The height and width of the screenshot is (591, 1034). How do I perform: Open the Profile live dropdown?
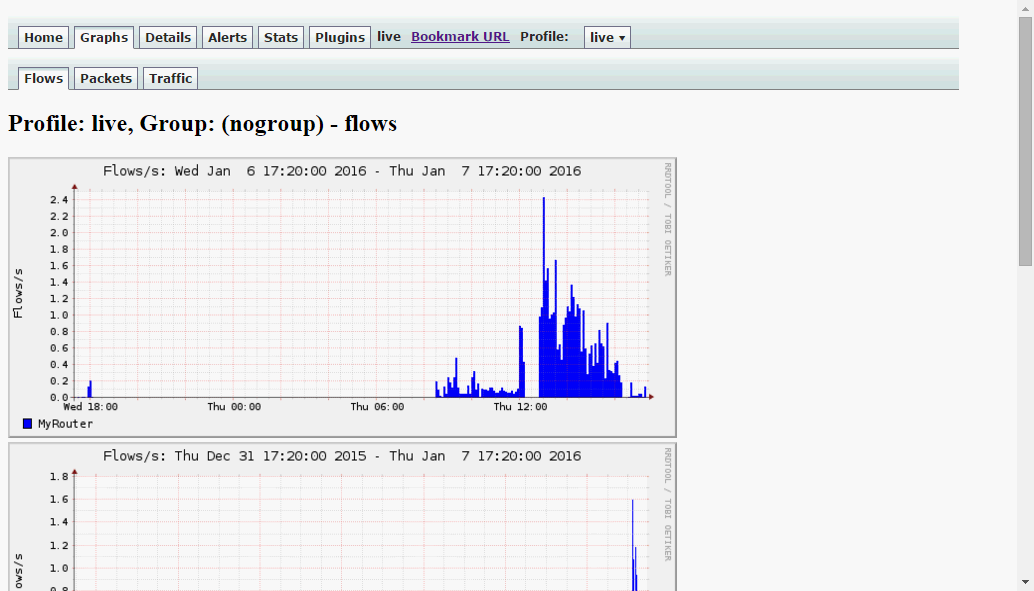point(607,38)
